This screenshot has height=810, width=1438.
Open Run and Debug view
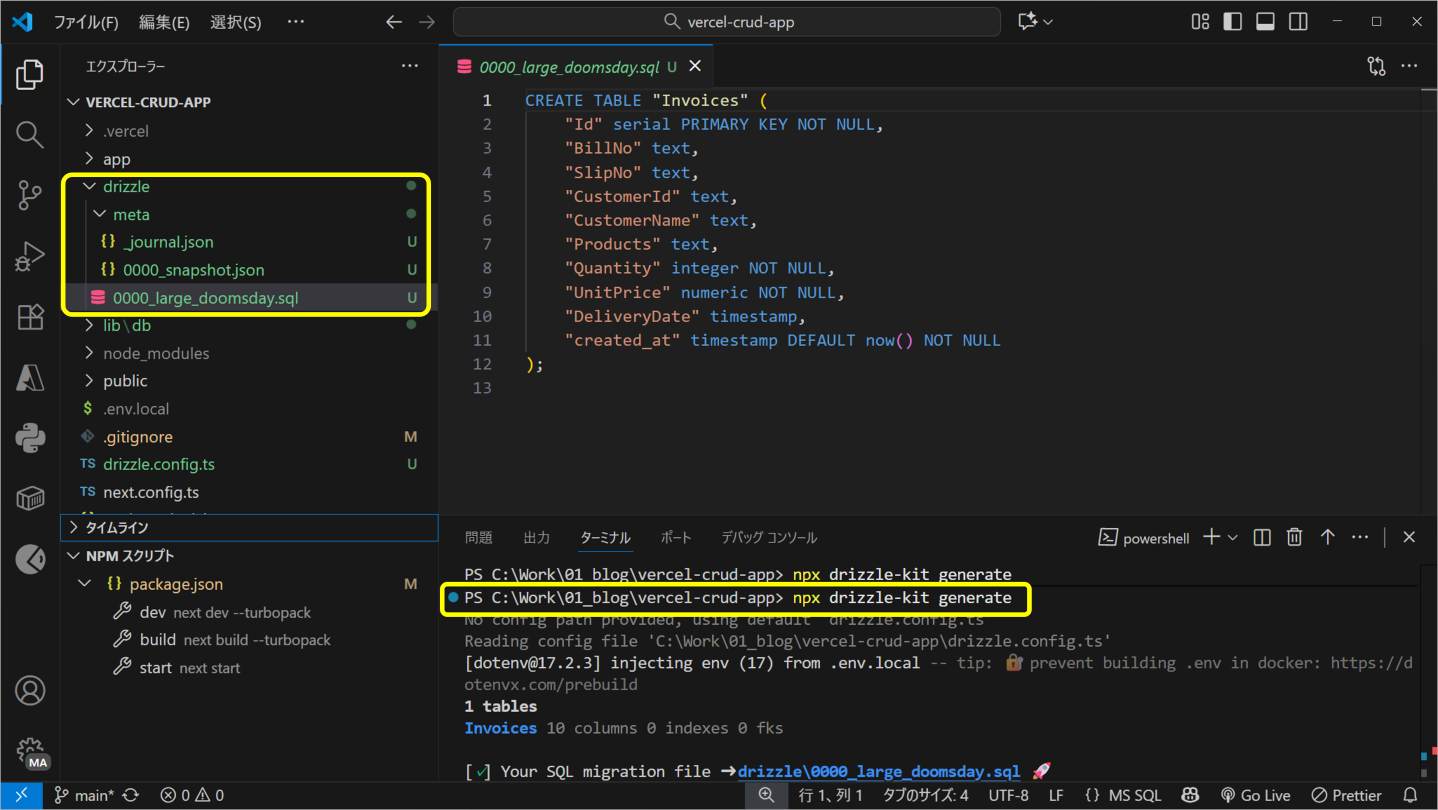30,256
